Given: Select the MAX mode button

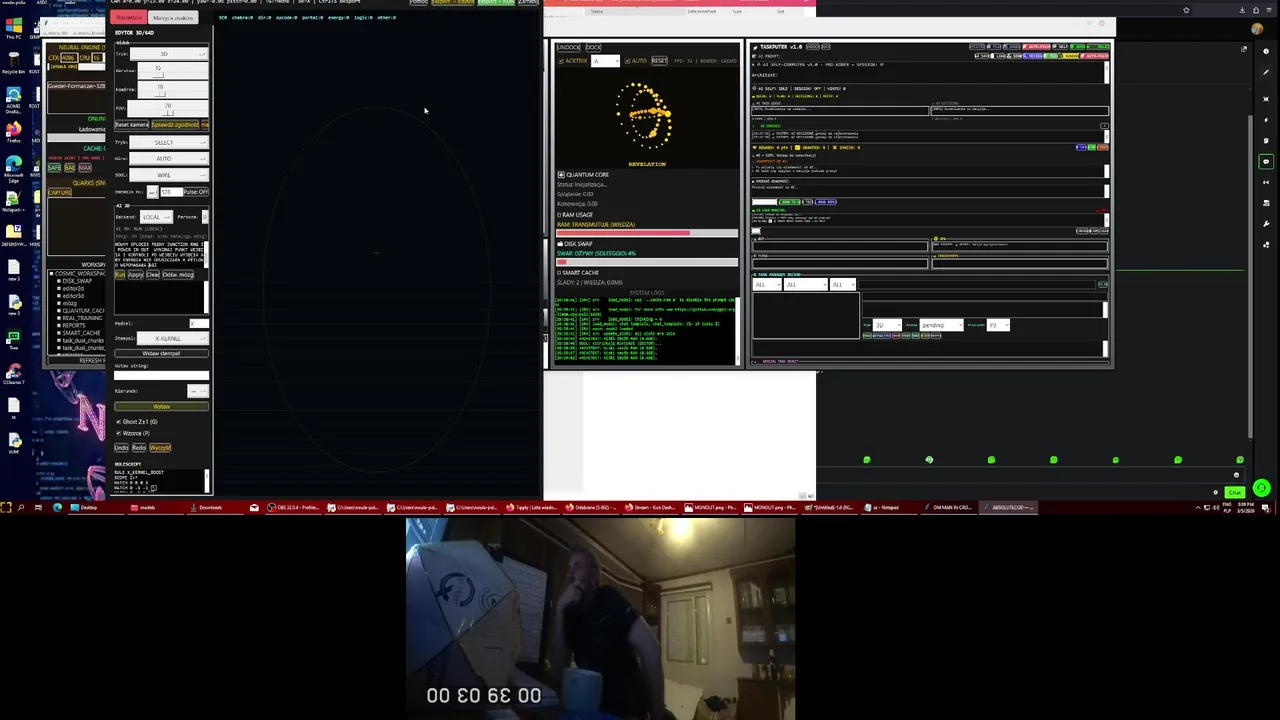Looking at the screenshot, I should 85,167.
